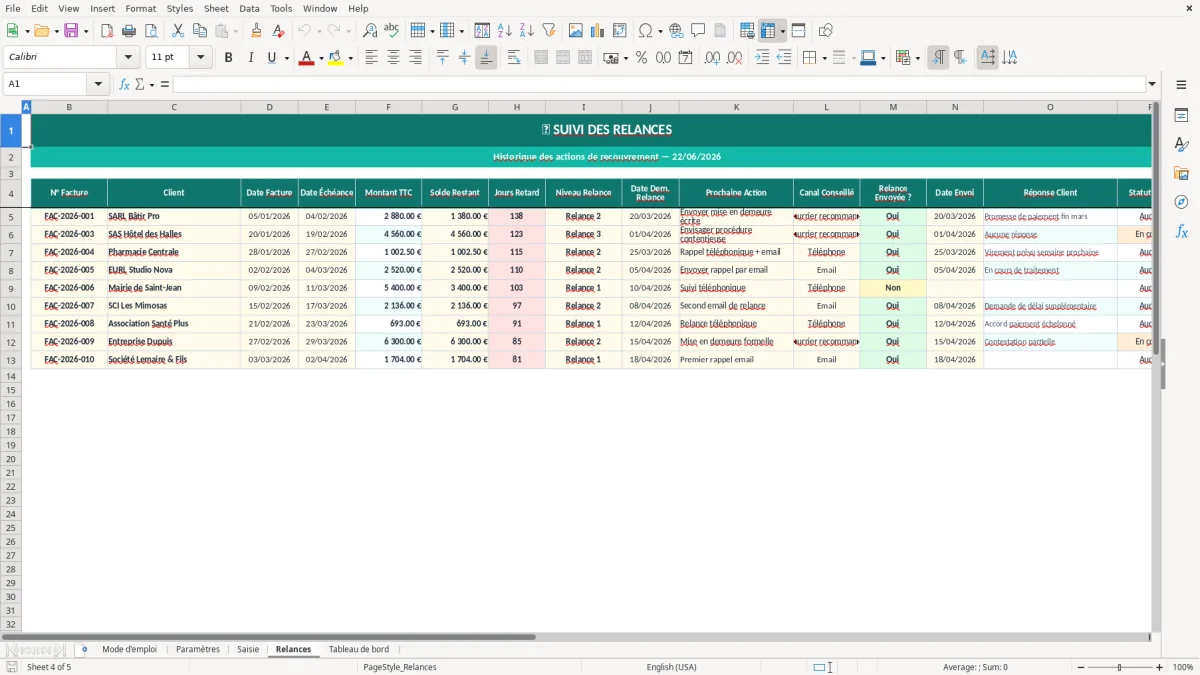
Task: Expand the formula bar
Action: point(1152,84)
